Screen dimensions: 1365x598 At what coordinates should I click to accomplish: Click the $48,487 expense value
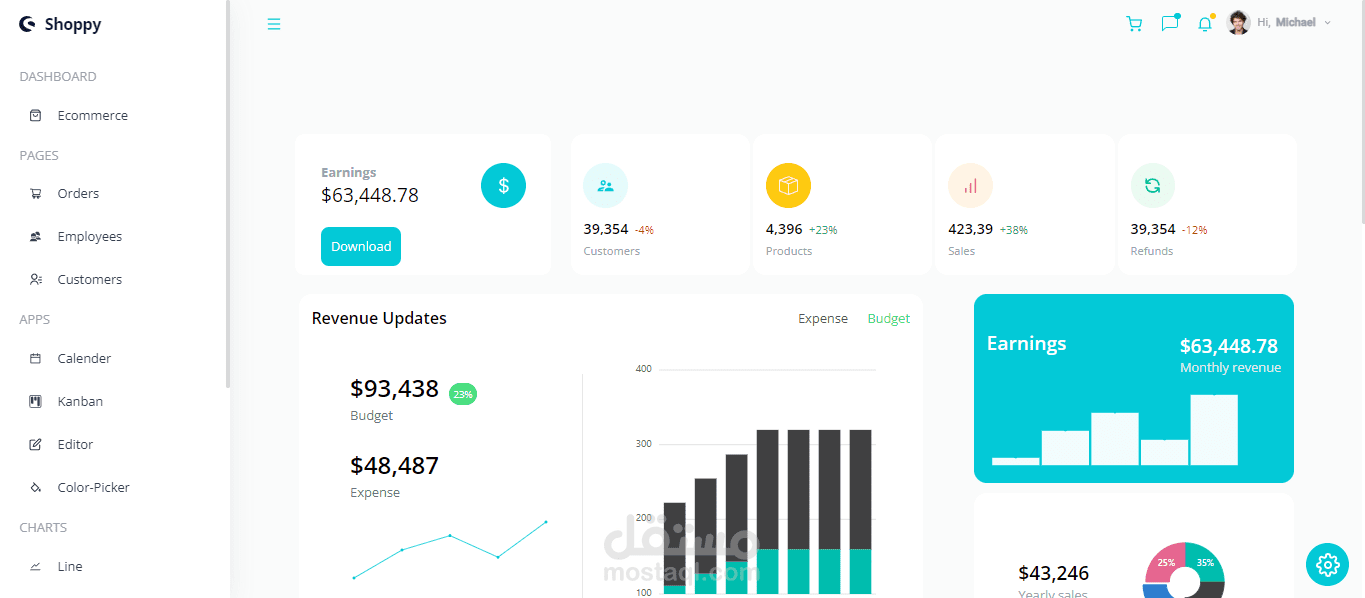tap(394, 465)
